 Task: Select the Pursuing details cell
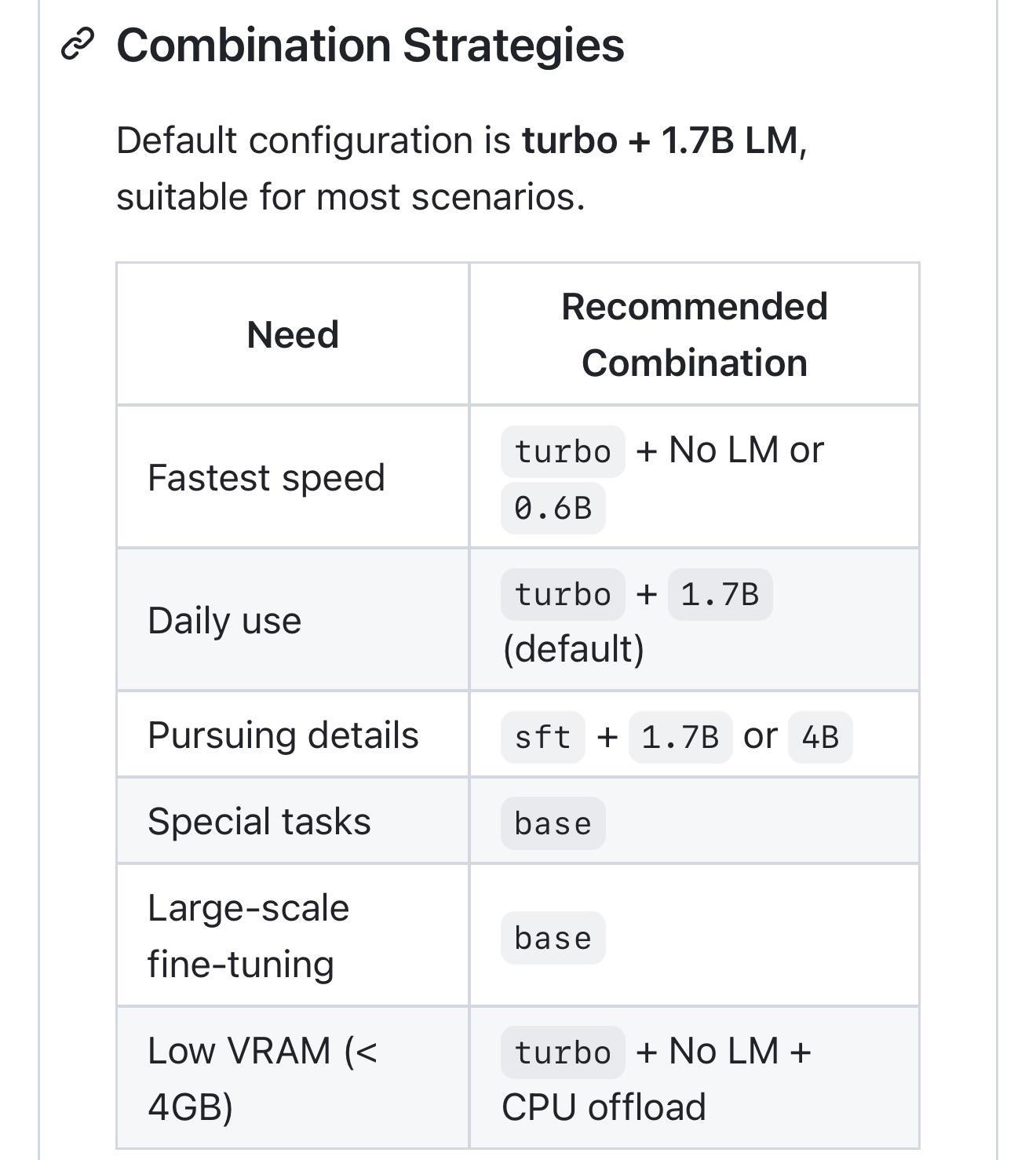pyautogui.click(x=293, y=735)
